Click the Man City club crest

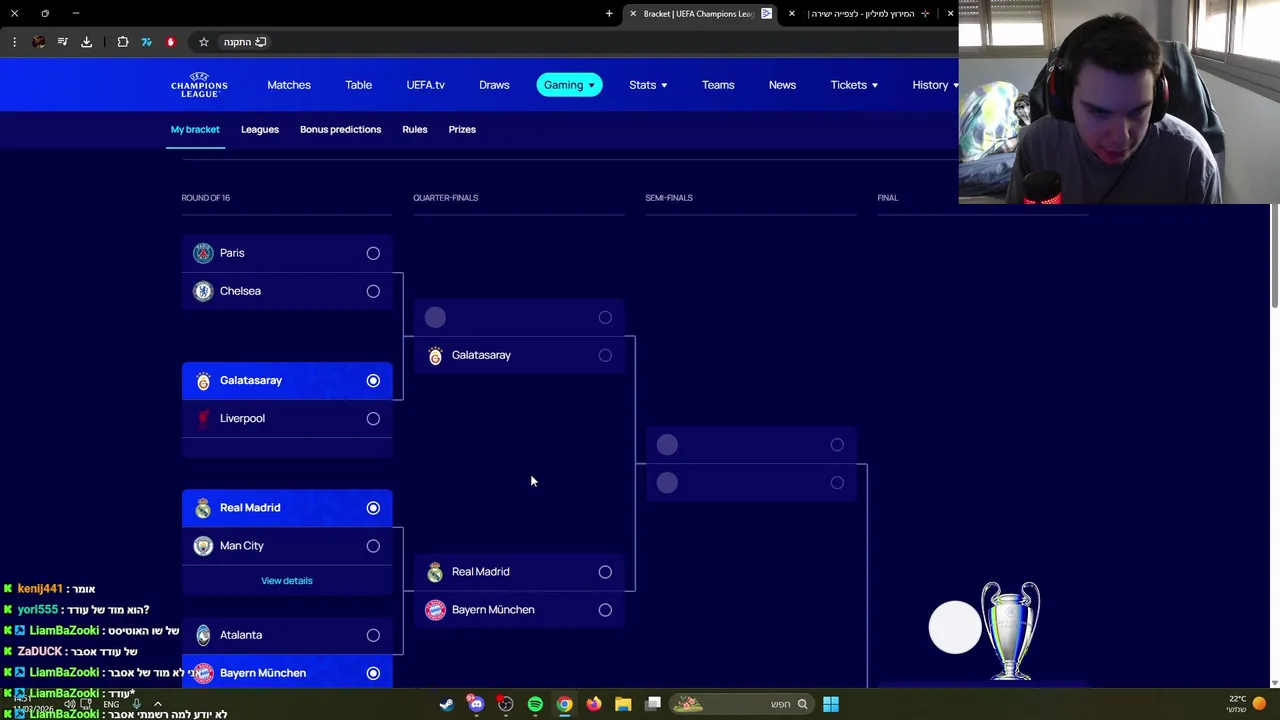[203, 546]
